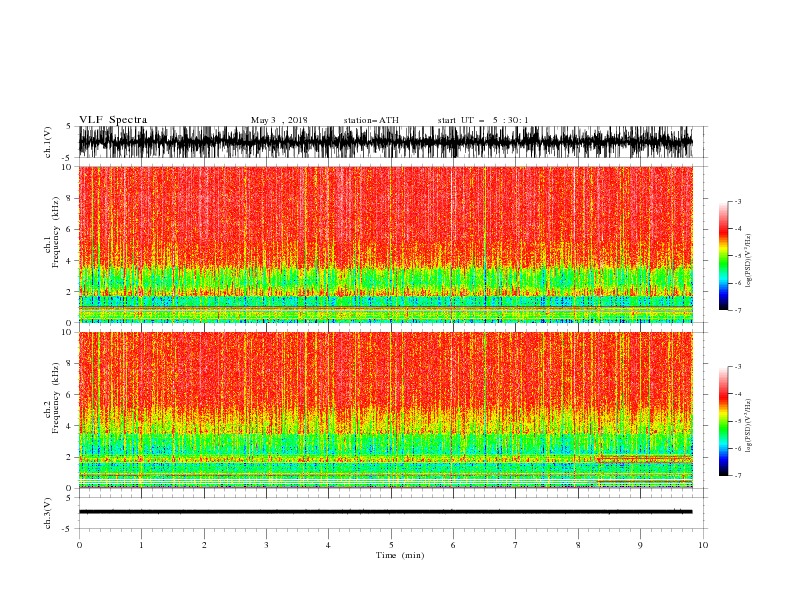Click the "ch.1(V)" axis label
Image resolution: width=792 pixels, height=612 pixels.
pyautogui.click(x=48, y=142)
